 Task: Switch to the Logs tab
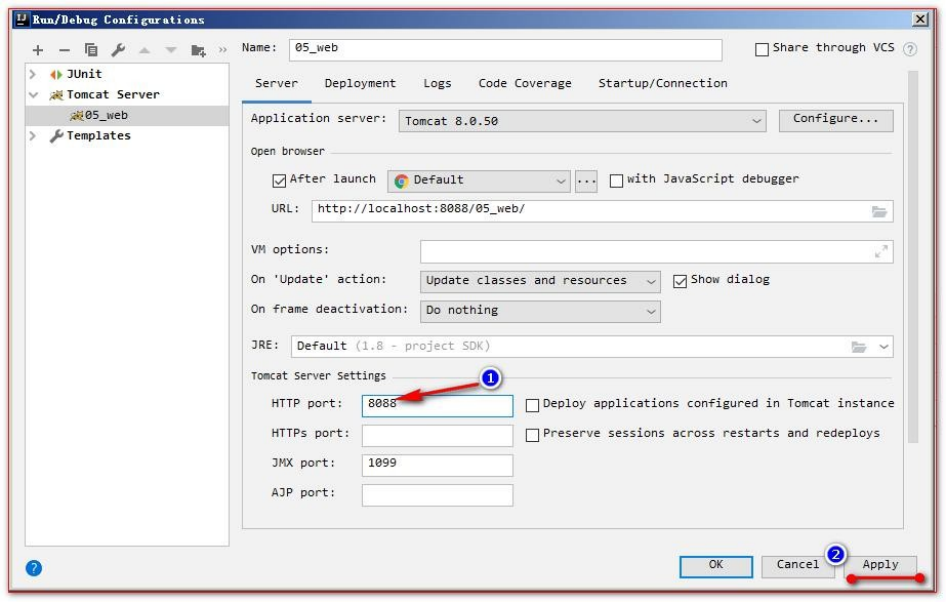pyautogui.click(x=437, y=83)
